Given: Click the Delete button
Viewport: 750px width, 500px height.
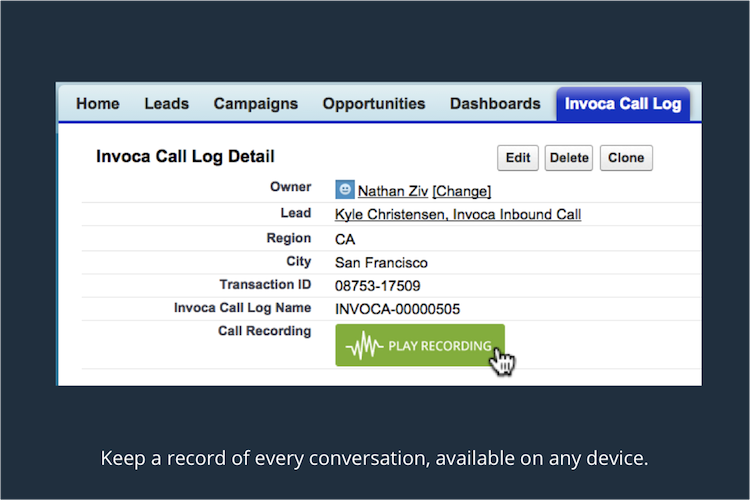Looking at the screenshot, I should point(569,158).
